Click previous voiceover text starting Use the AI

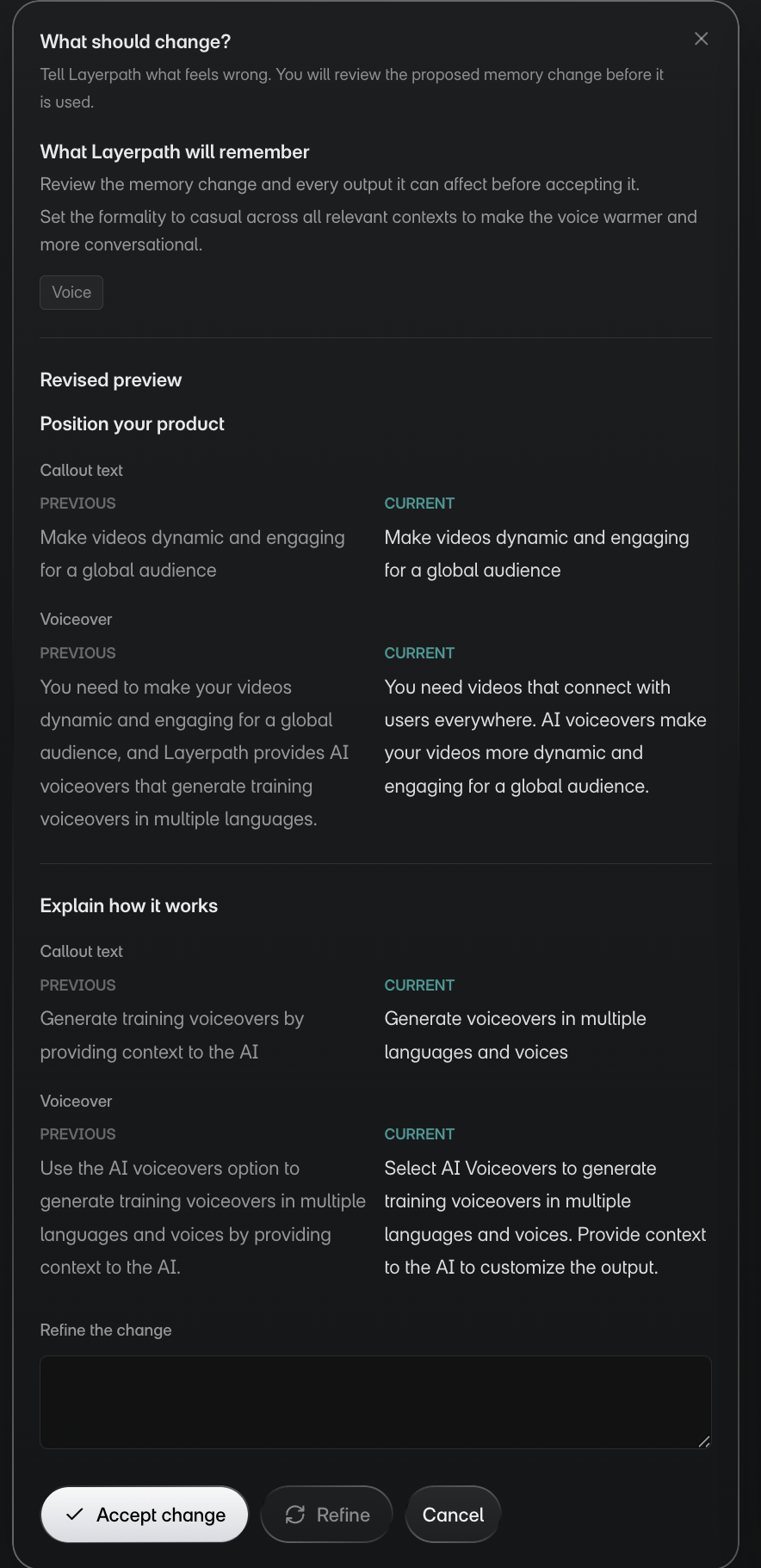click(x=203, y=1218)
